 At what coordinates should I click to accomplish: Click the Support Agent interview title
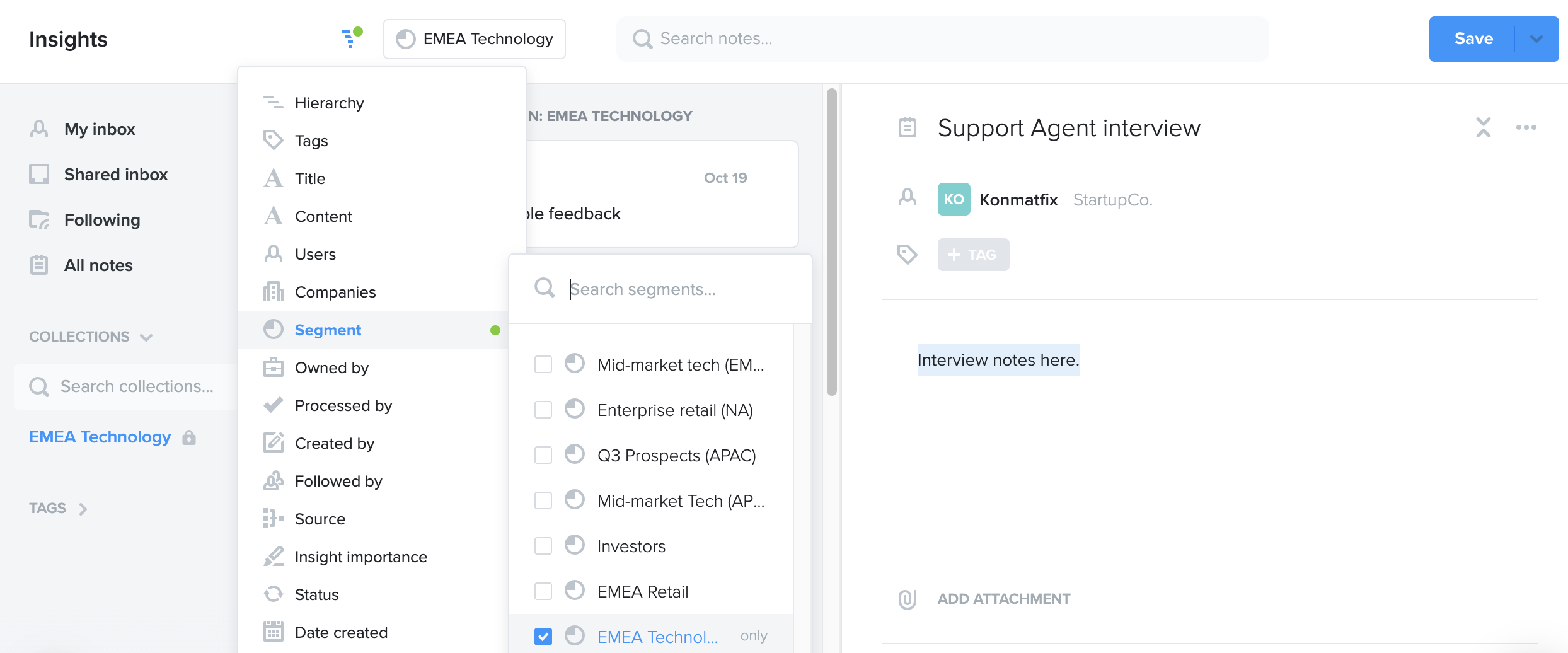(1069, 128)
